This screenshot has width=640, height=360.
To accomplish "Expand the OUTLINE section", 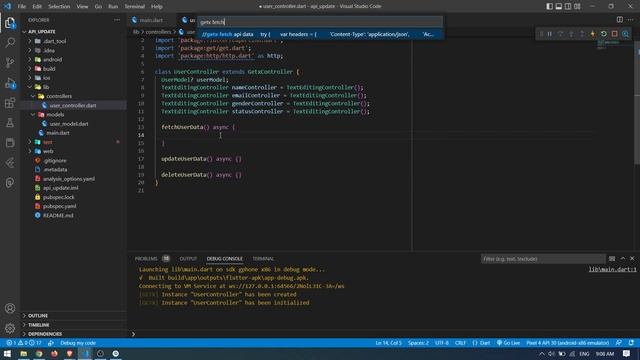I will point(73,316).
